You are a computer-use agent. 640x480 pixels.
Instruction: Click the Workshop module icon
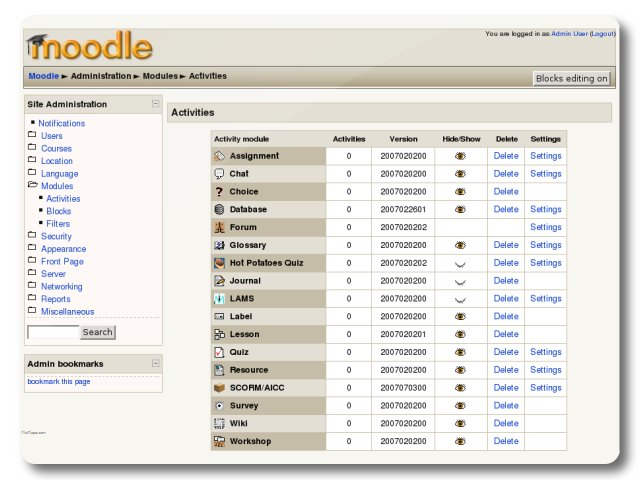tap(219, 441)
